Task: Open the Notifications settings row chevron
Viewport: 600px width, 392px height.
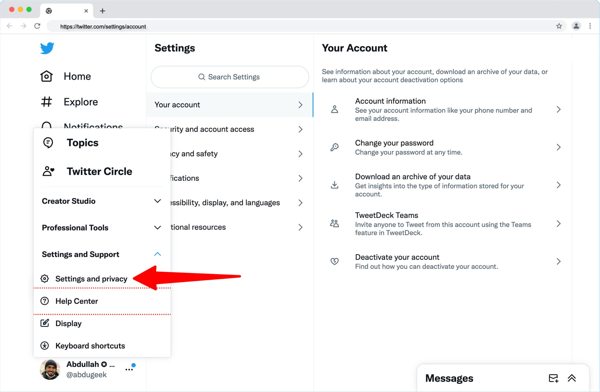Action: (x=300, y=178)
